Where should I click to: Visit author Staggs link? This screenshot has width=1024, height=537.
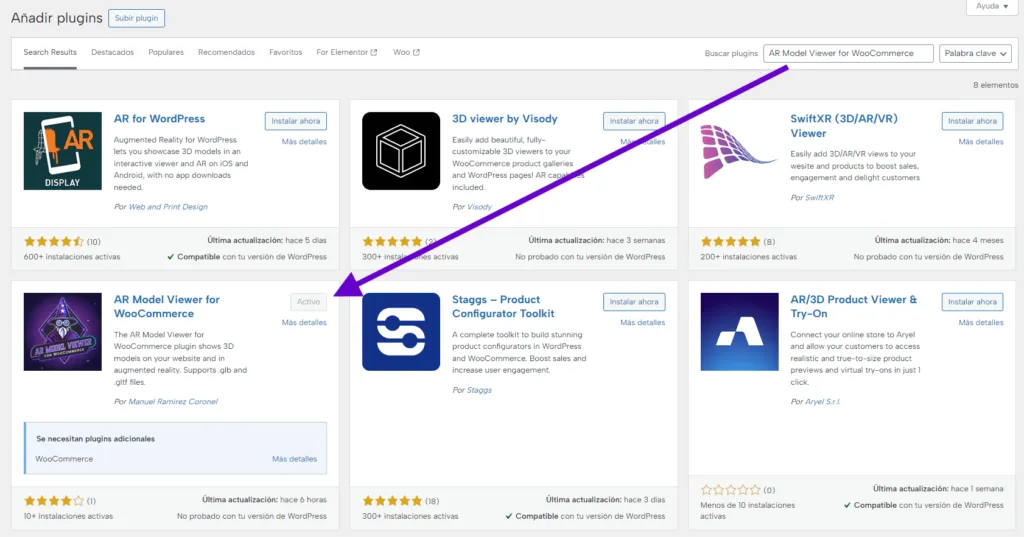[x=479, y=390]
